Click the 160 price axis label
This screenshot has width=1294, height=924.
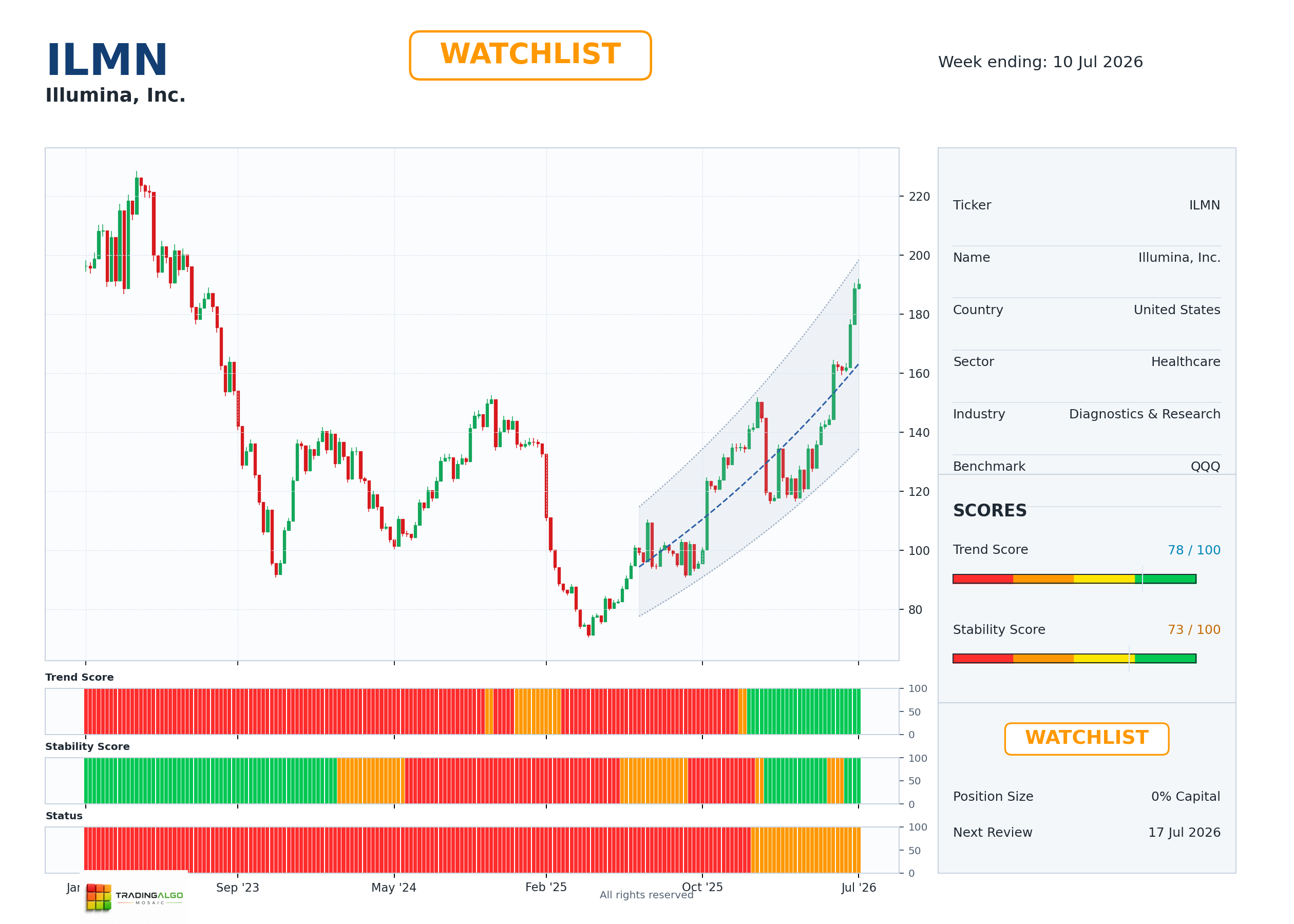919,374
